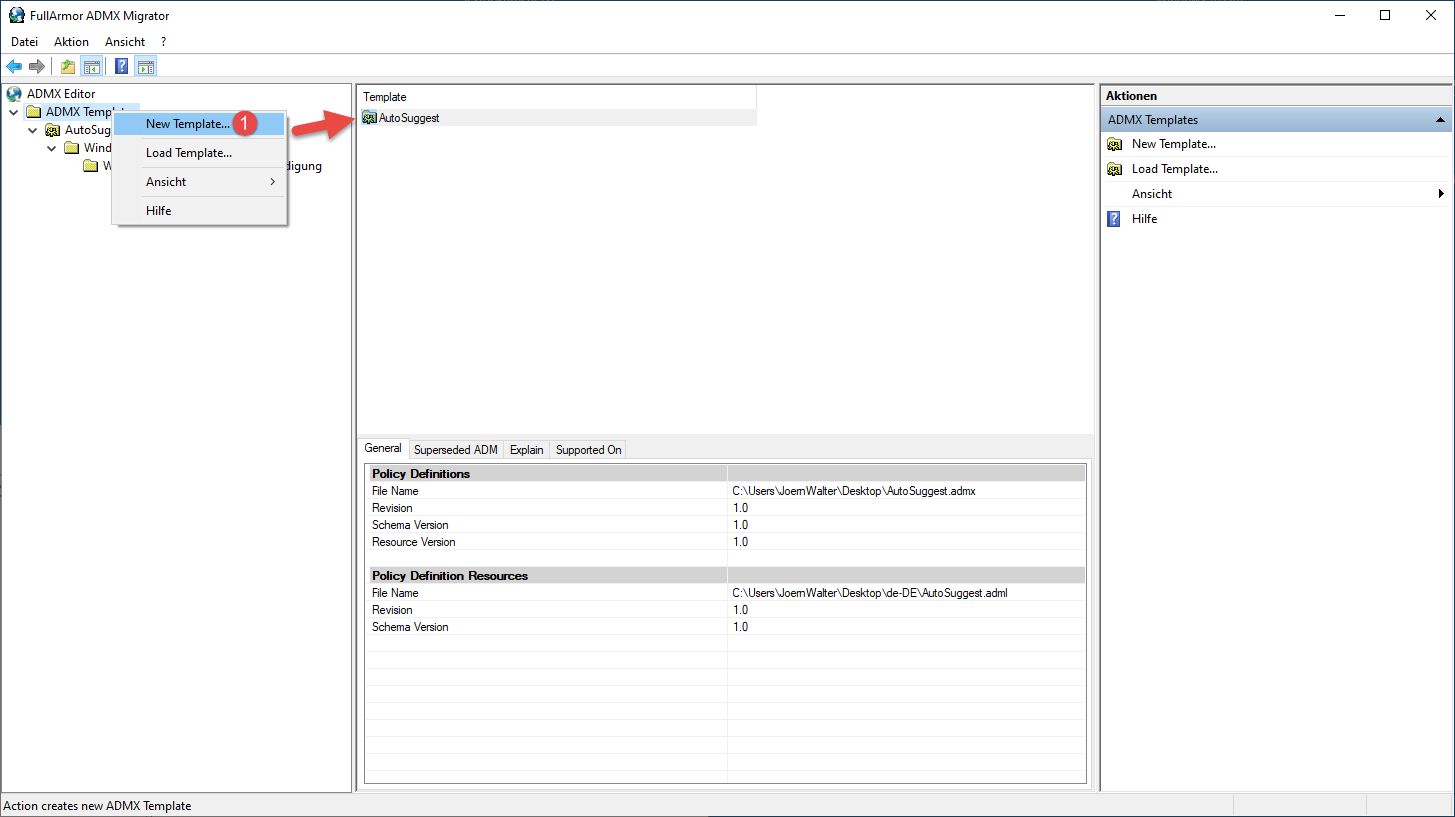The width and height of the screenshot is (1455, 817).
Task: Switch to the Superseded ADM tab
Action: [455, 450]
